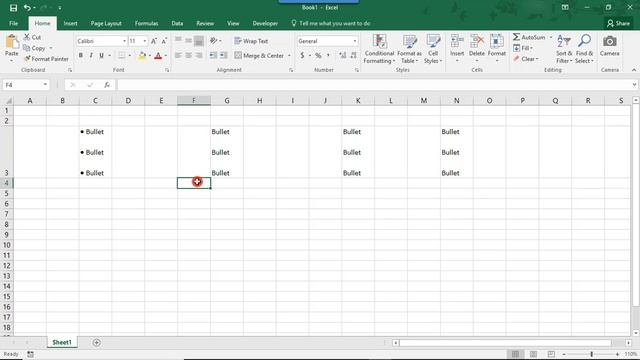This screenshot has height=360, width=640.
Task: Apply fill color to cell
Action: [x=142, y=56]
